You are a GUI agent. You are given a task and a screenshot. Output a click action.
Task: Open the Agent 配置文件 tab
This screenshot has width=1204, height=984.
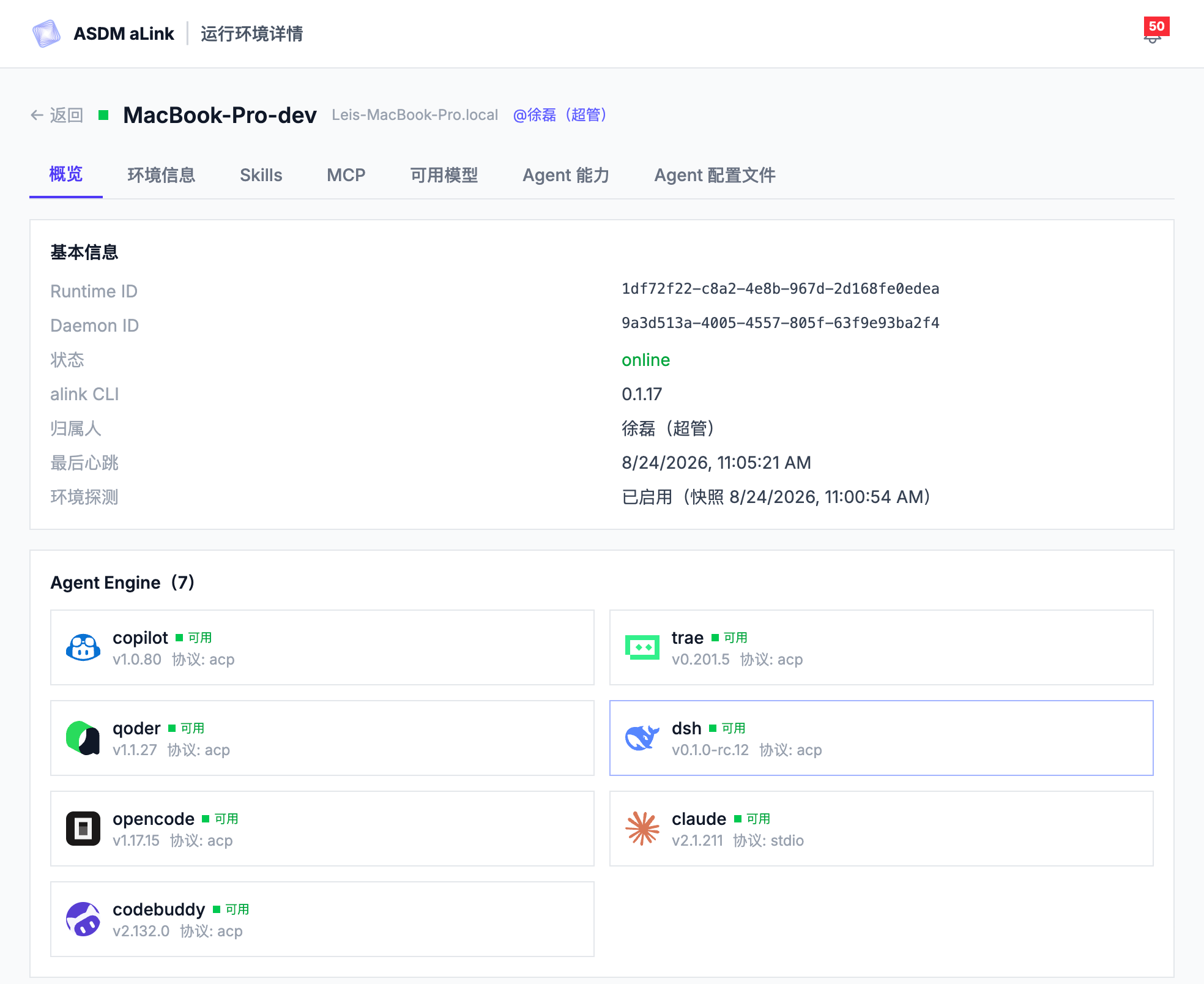coord(715,175)
